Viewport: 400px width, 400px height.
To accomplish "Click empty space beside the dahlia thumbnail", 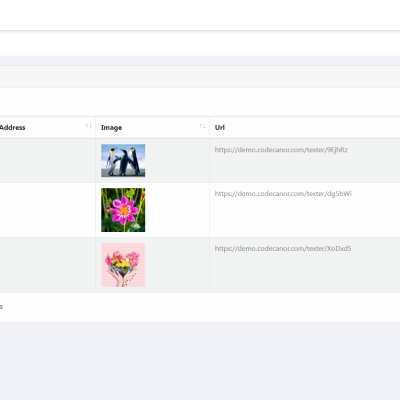I will pos(177,210).
